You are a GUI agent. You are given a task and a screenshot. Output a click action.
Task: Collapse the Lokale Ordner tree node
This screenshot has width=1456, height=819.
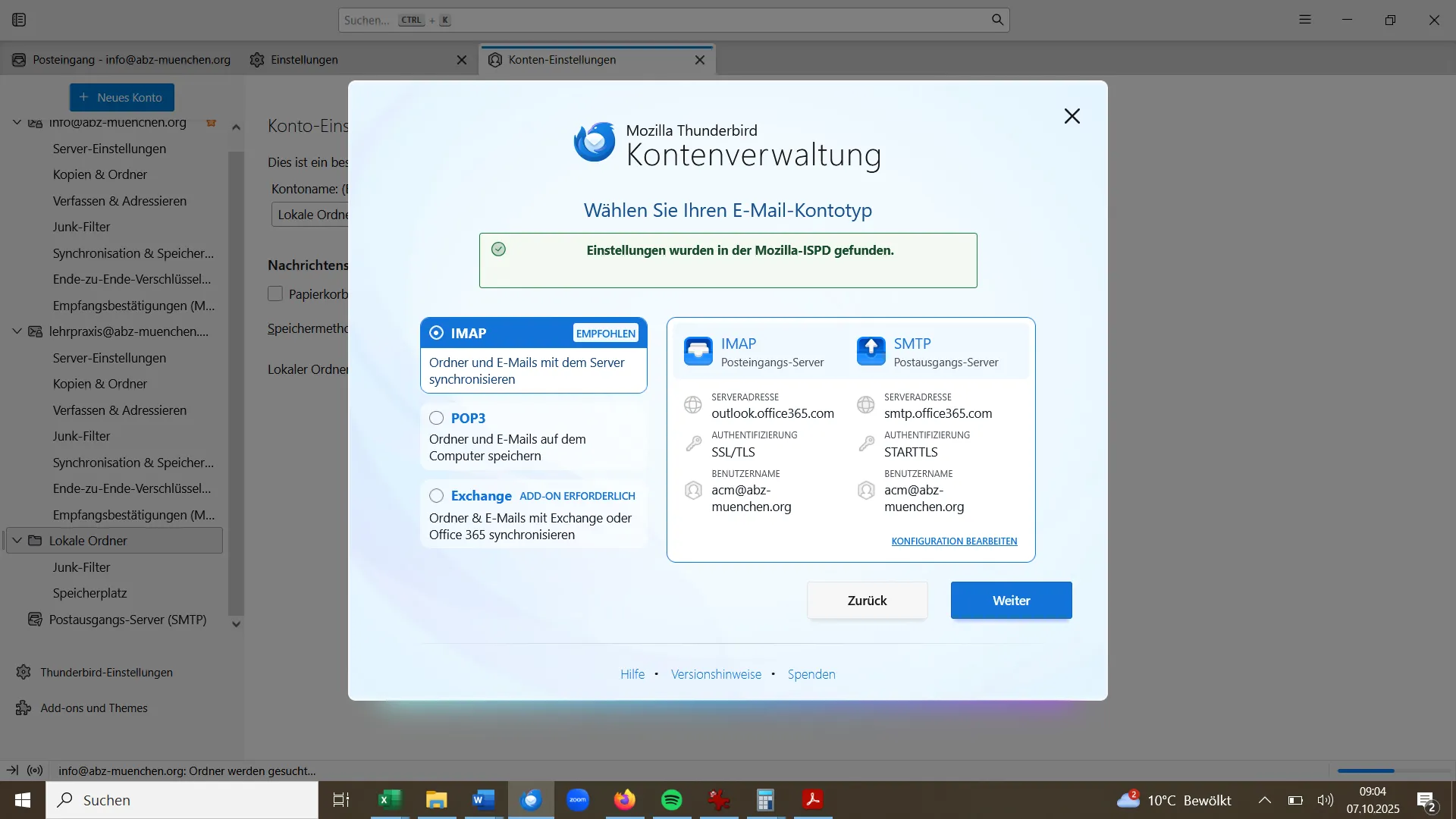click(17, 541)
